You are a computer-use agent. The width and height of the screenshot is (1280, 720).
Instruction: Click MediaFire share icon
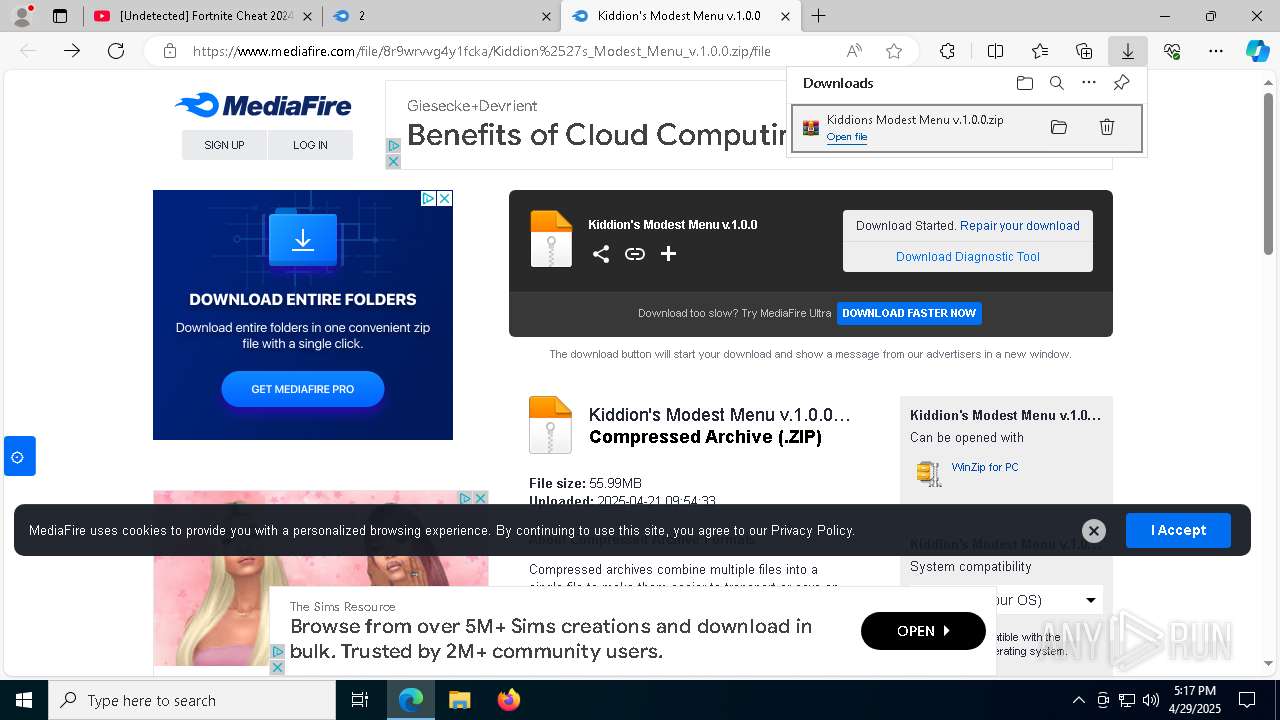coord(601,254)
